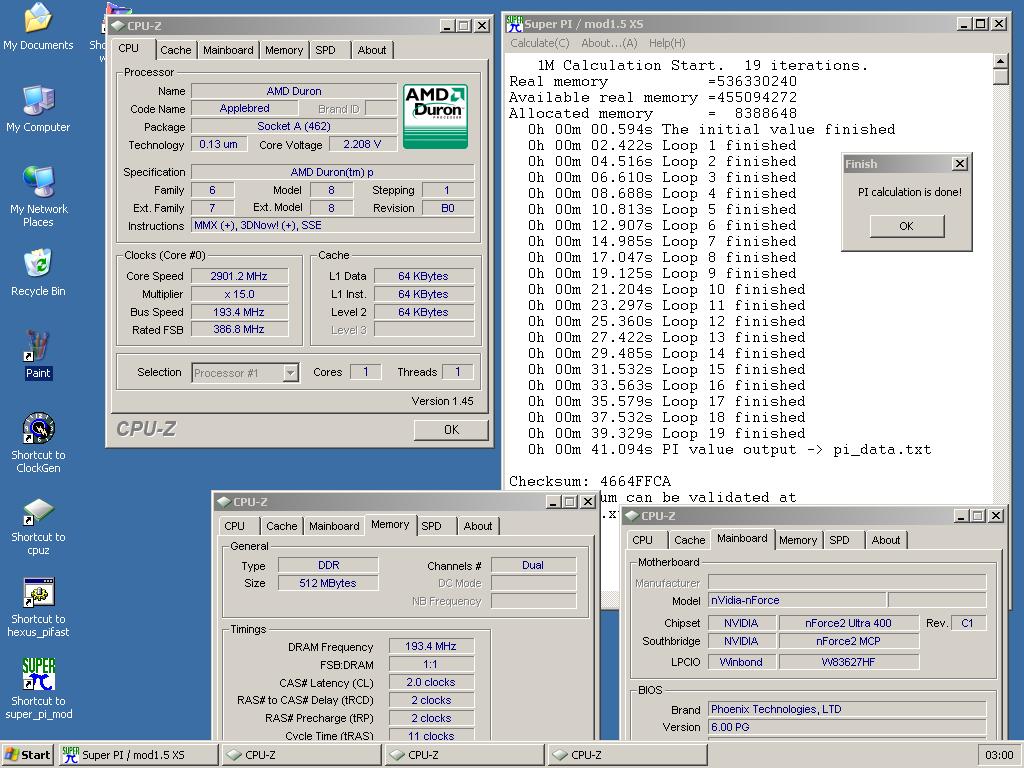Launch the Shortcut to super_pi_mod icon
The image size is (1024, 768).
[x=38, y=689]
